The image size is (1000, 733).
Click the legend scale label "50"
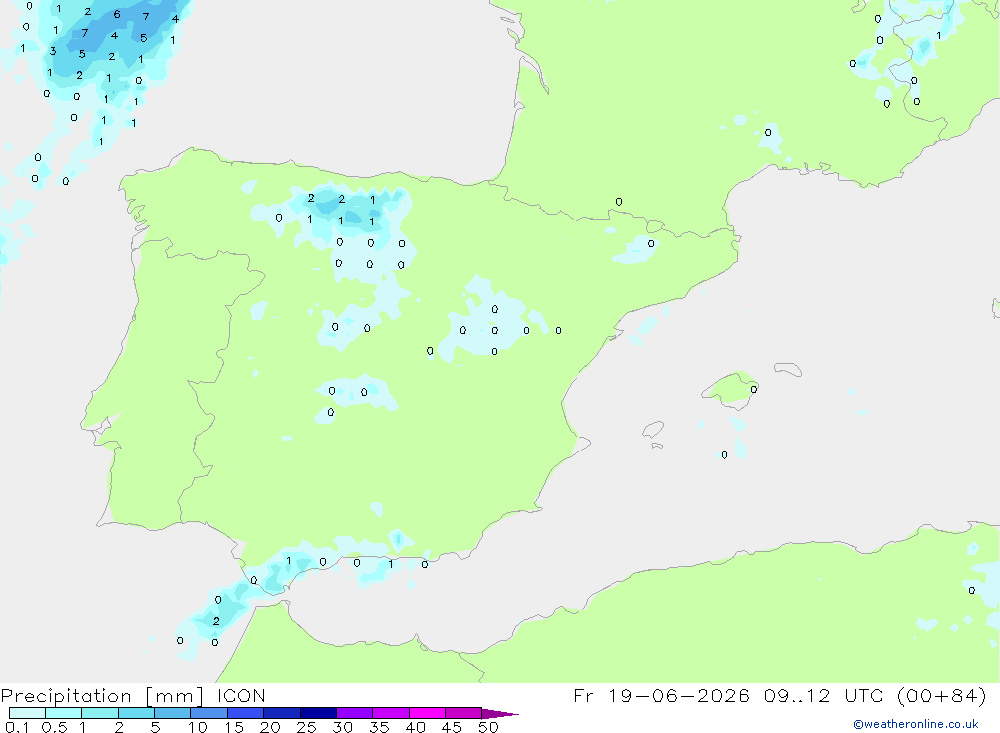tap(488, 727)
